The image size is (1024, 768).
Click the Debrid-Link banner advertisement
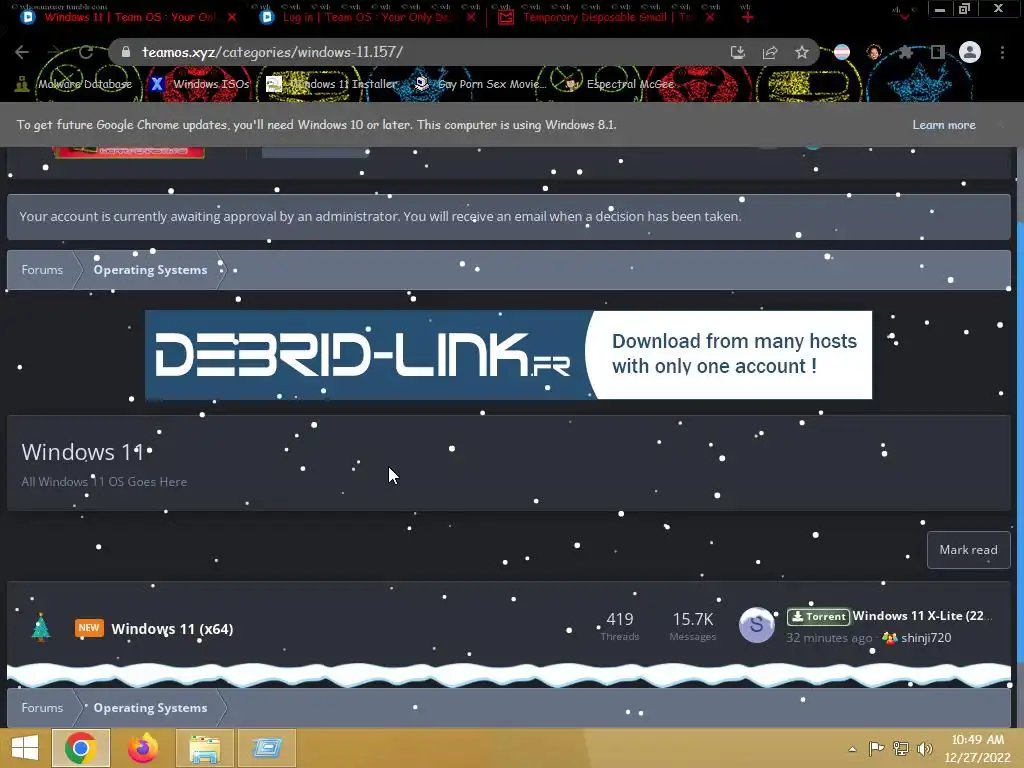(x=508, y=355)
